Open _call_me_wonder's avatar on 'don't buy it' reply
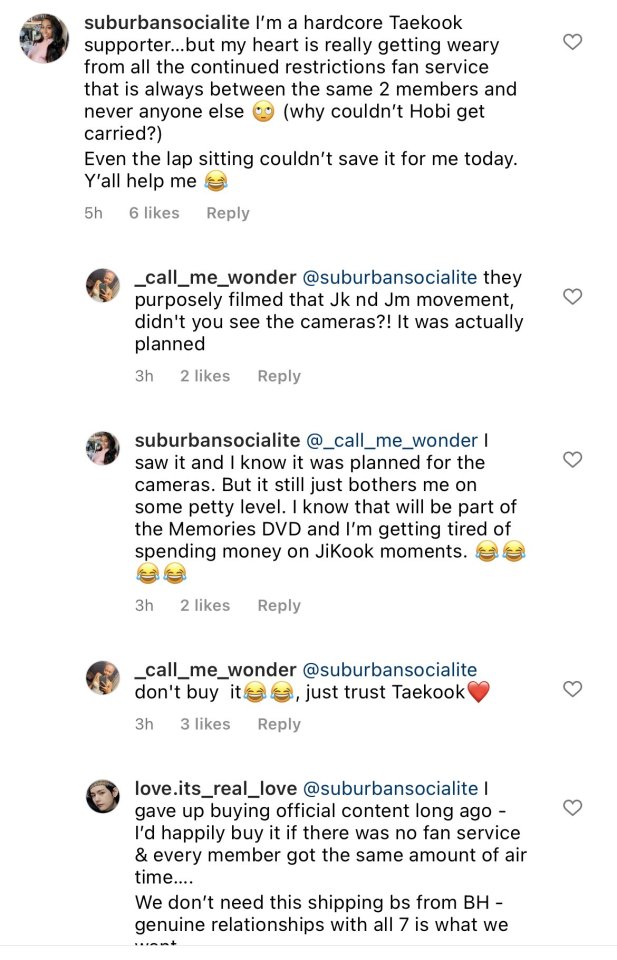617x960 pixels. click(x=103, y=678)
